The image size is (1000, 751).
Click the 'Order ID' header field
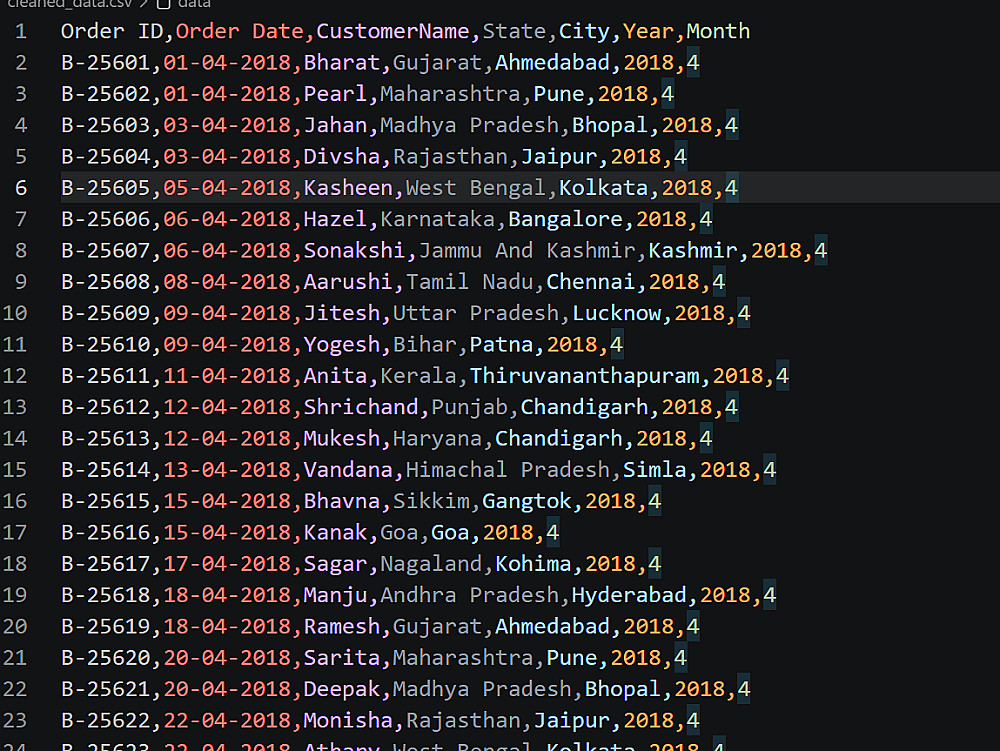click(x=112, y=31)
